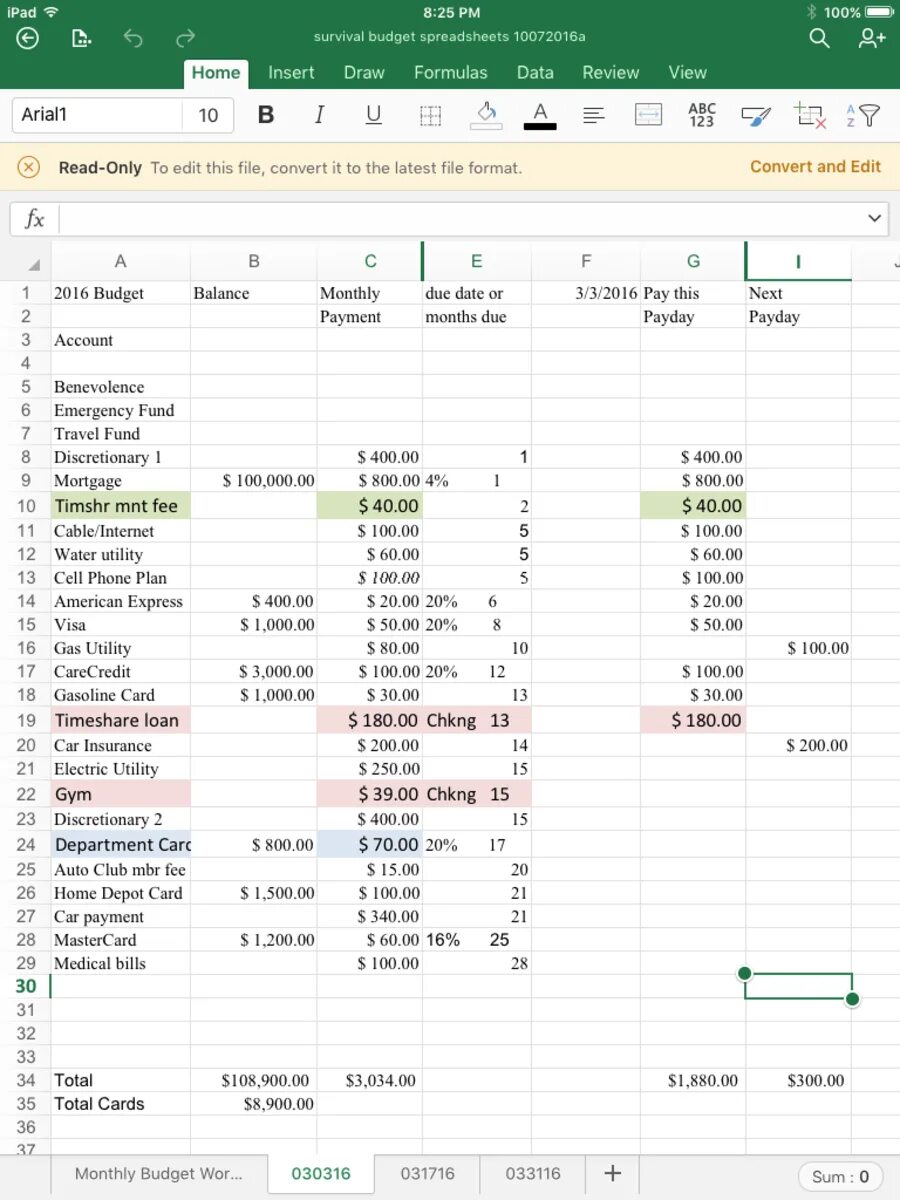Select column G header
Viewport: 900px width, 1200px height.
pyautogui.click(x=693, y=261)
